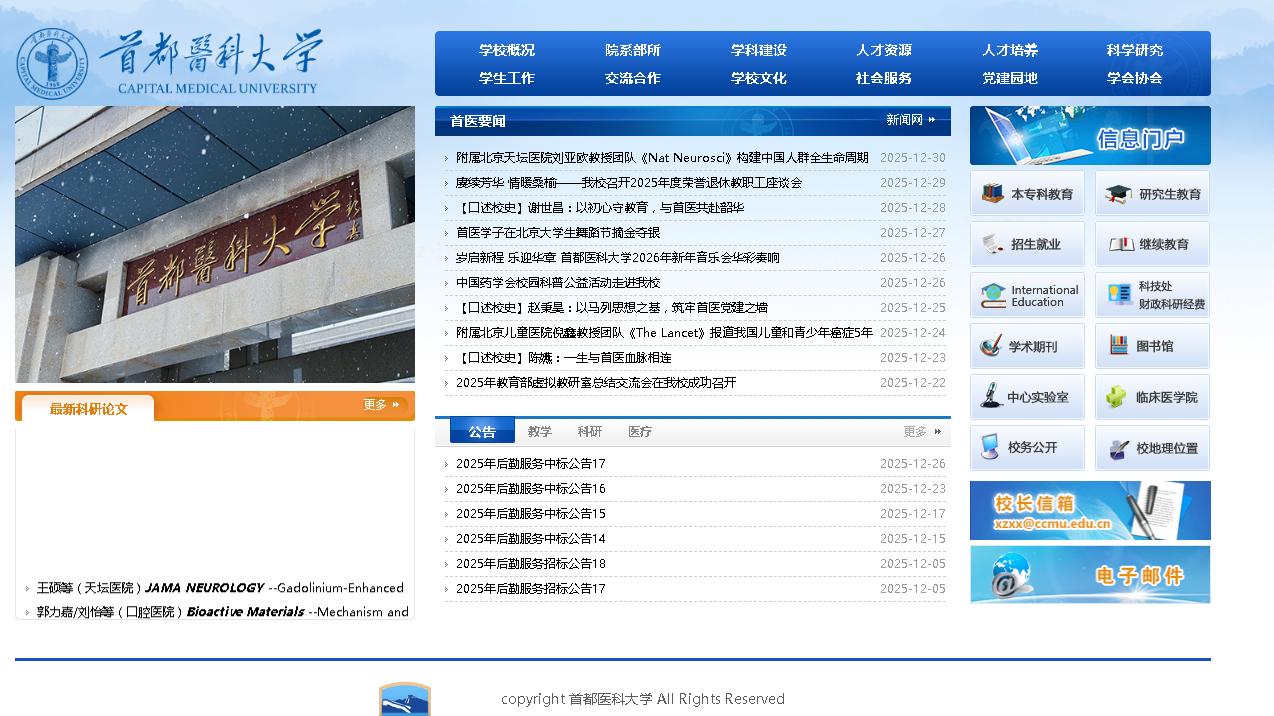Click the 继续教育 icon
The width and height of the screenshot is (1274, 716).
[x=1152, y=243]
